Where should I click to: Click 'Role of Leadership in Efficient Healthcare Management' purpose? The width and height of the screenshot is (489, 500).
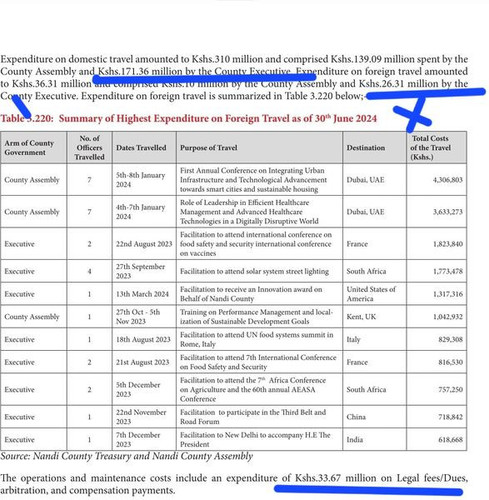coord(249,212)
